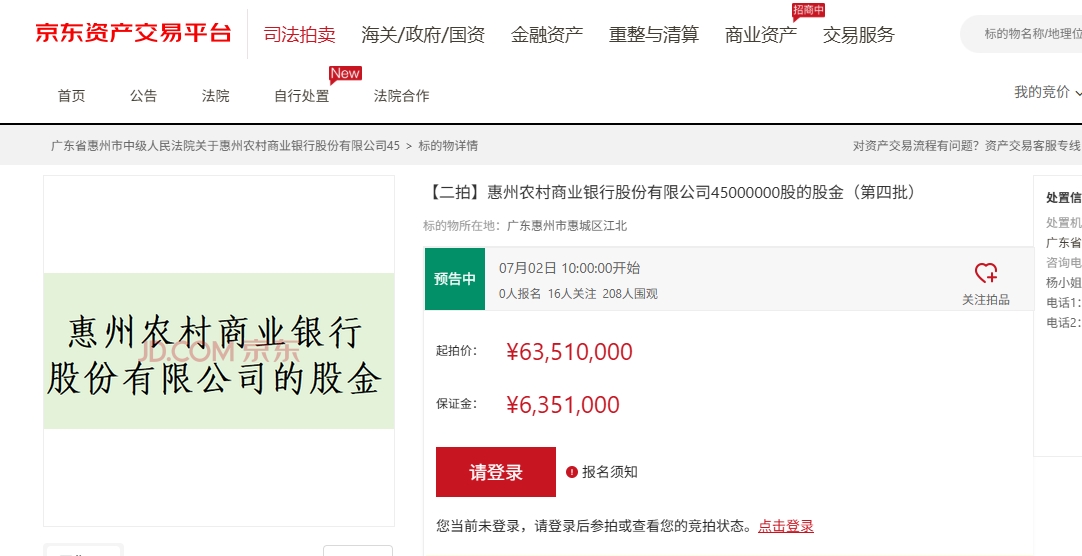
Task: Click the 京东资产交易平台 logo
Action: tap(133, 33)
